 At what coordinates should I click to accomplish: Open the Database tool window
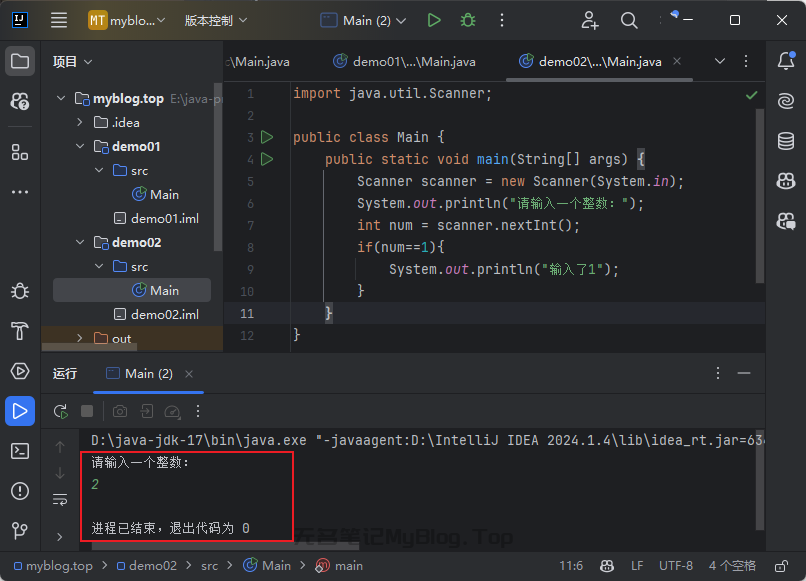[x=786, y=140]
